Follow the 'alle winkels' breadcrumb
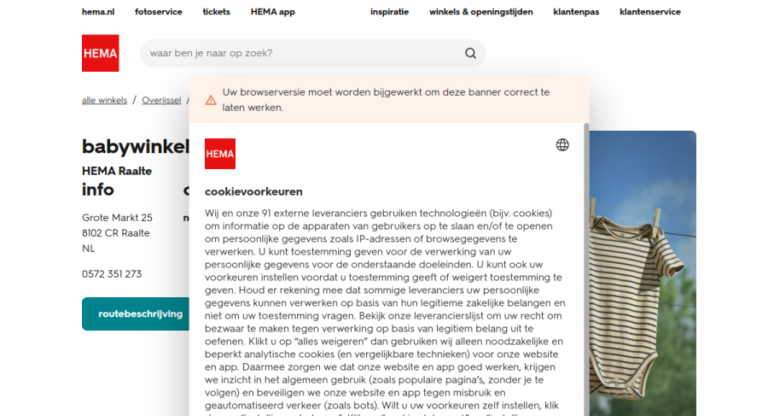Image resolution: width=768 pixels, height=416 pixels. point(104,100)
